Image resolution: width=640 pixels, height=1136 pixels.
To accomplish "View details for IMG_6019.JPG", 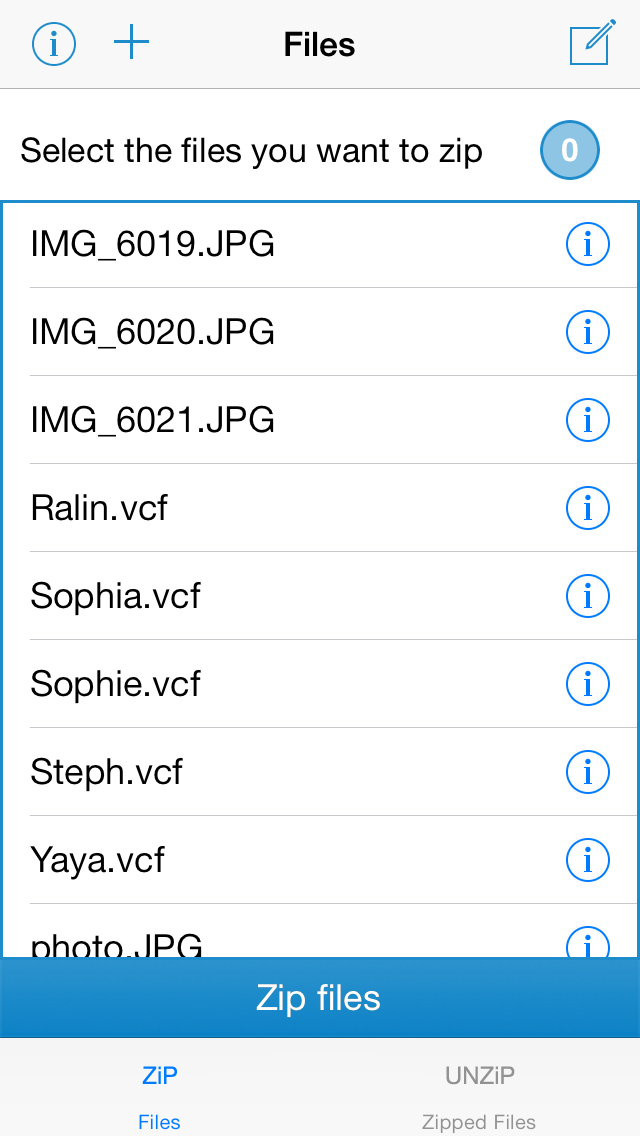I will click(x=587, y=244).
